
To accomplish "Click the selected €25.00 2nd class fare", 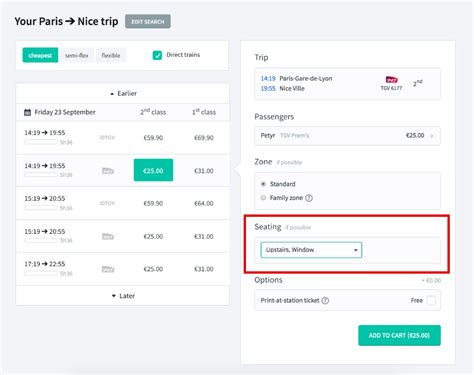I will pyautogui.click(x=153, y=170).
